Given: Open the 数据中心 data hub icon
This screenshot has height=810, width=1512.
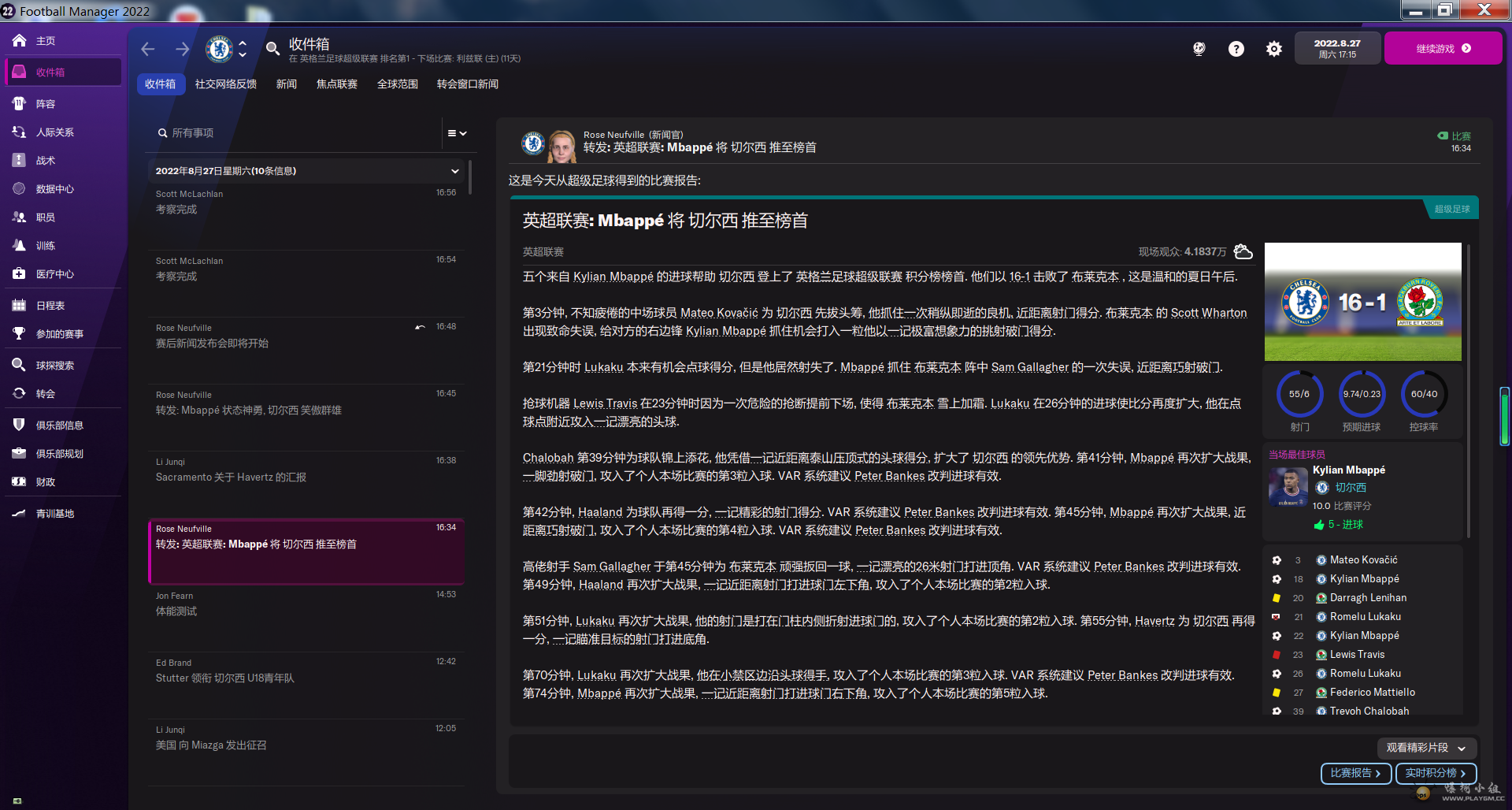Looking at the screenshot, I should coord(19,188).
